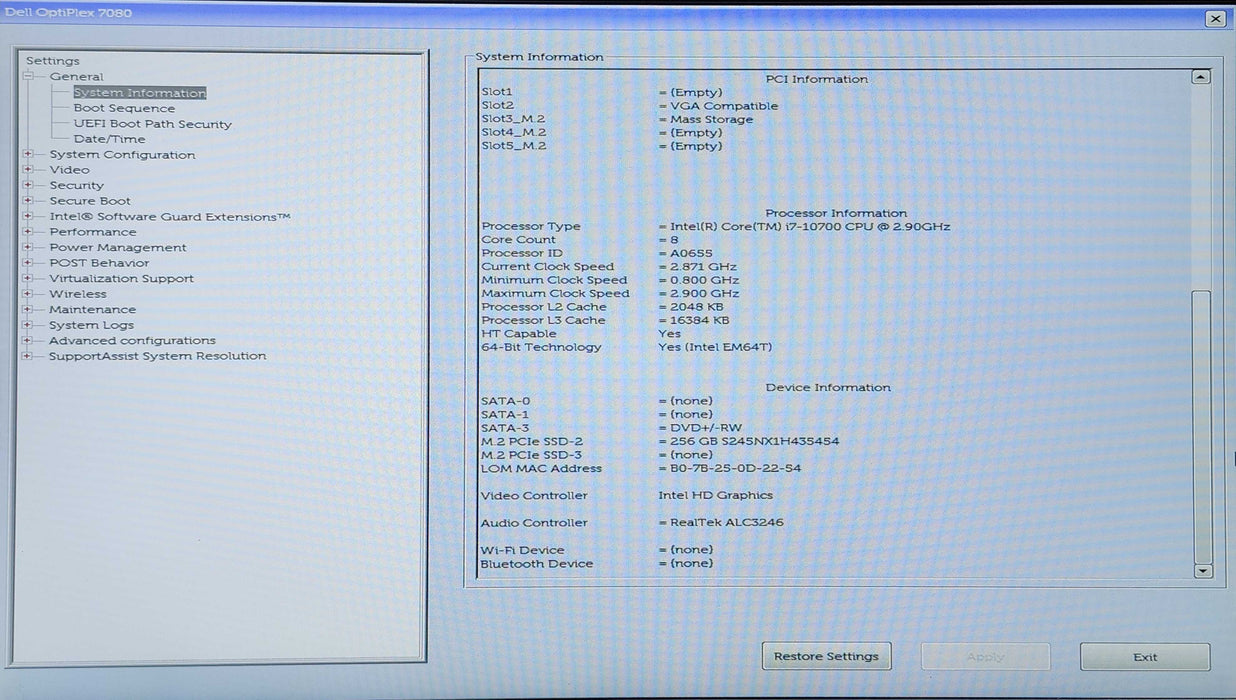Click the scrollbar down arrow
Viewport: 1236px width, 700px height.
point(1202,571)
